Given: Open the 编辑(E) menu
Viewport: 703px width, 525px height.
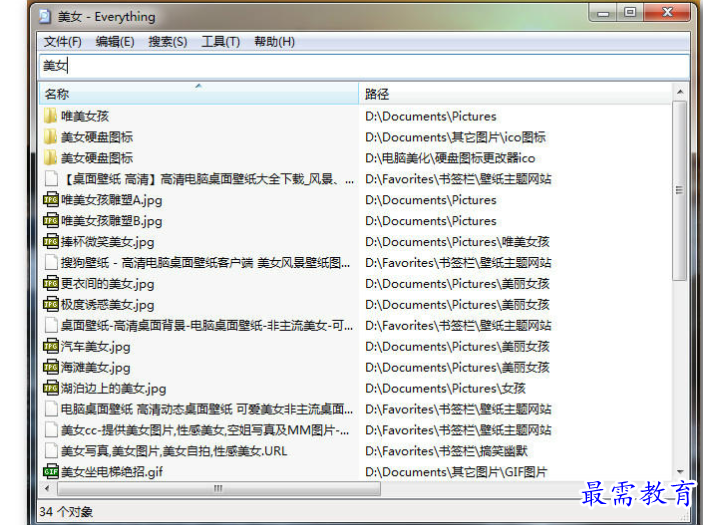Looking at the screenshot, I should [115, 42].
